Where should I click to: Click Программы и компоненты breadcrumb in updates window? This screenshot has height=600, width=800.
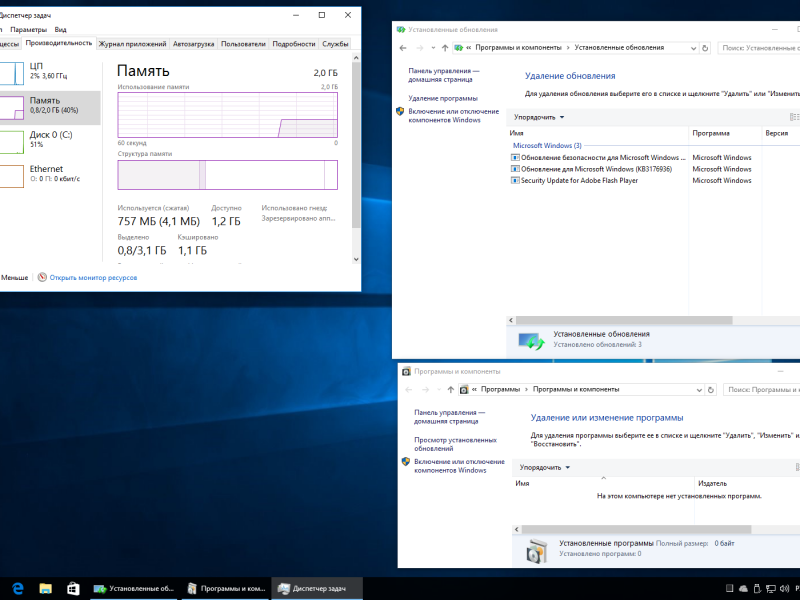(518, 48)
